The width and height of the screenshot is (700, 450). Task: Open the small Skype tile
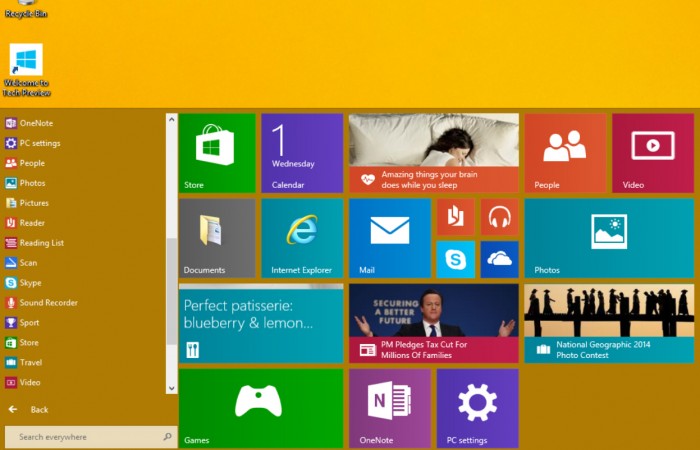click(x=455, y=259)
